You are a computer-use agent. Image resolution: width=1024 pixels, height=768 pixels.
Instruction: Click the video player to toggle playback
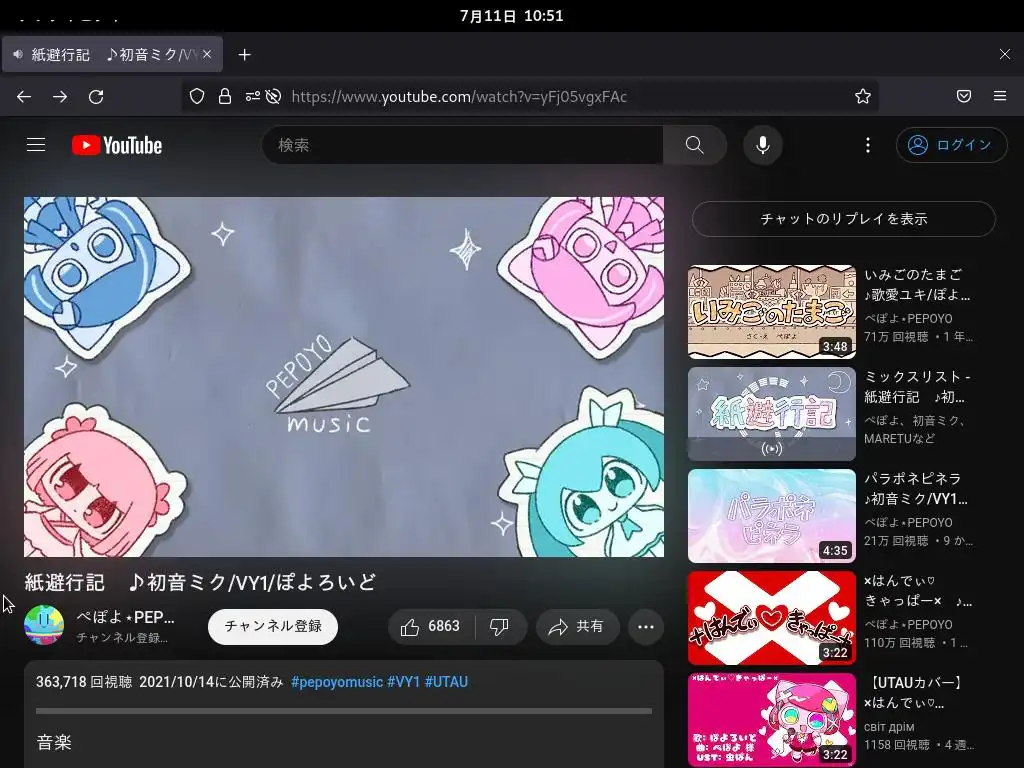(344, 377)
